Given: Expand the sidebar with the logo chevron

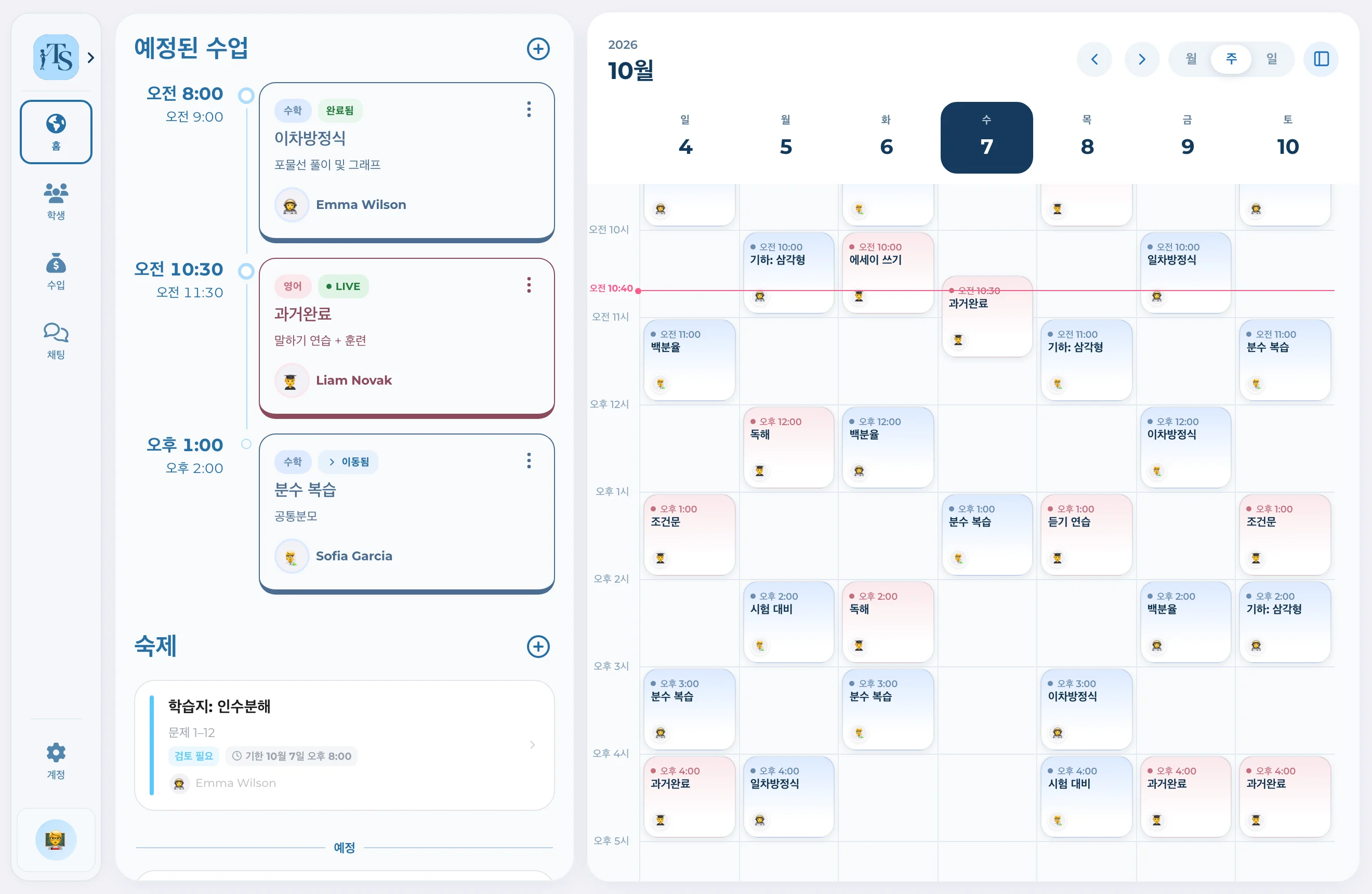Looking at the screenshot, I should point(90,58).
